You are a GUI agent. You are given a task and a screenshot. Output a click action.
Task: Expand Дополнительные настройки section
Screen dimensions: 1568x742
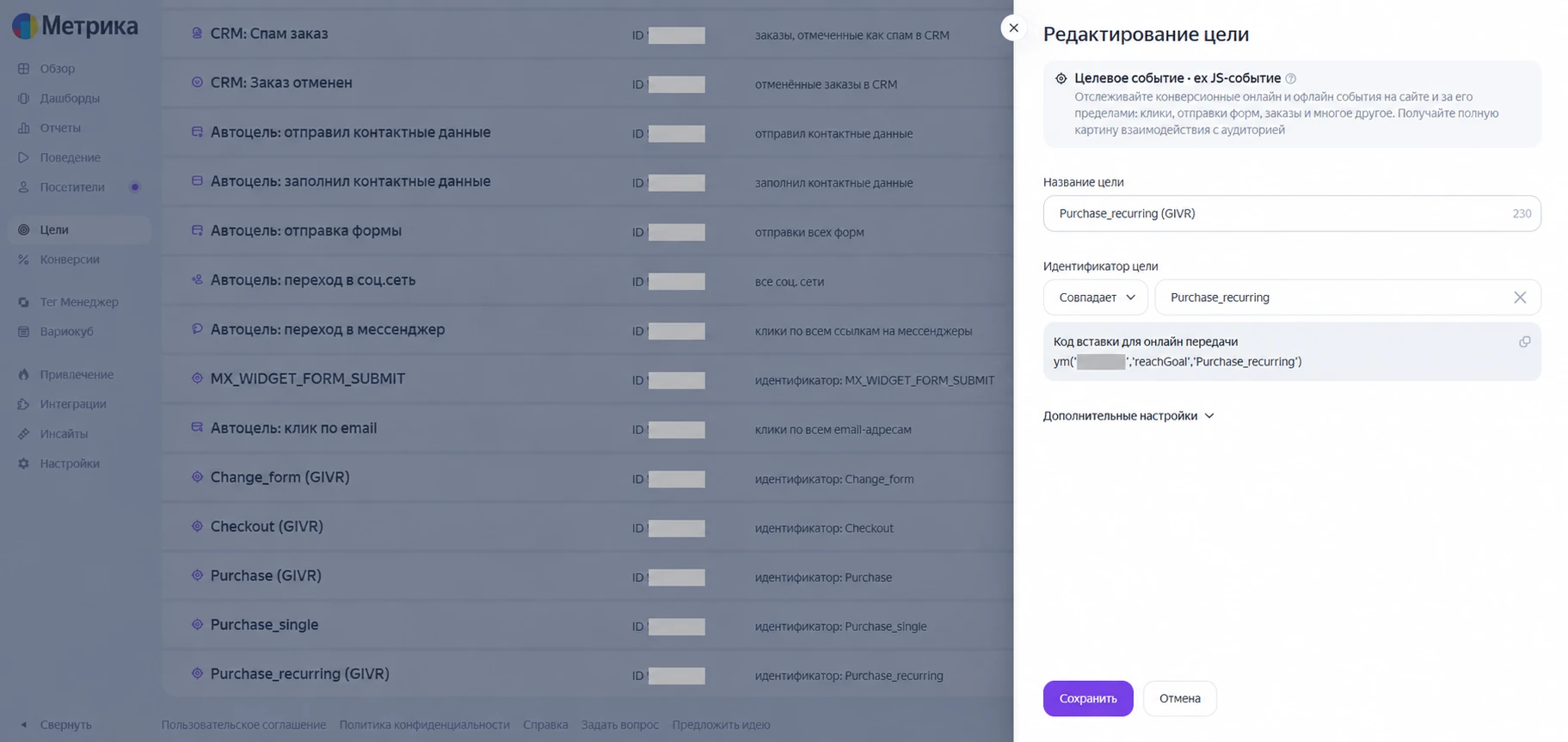pyautogui.click(x=1128, y=416)
